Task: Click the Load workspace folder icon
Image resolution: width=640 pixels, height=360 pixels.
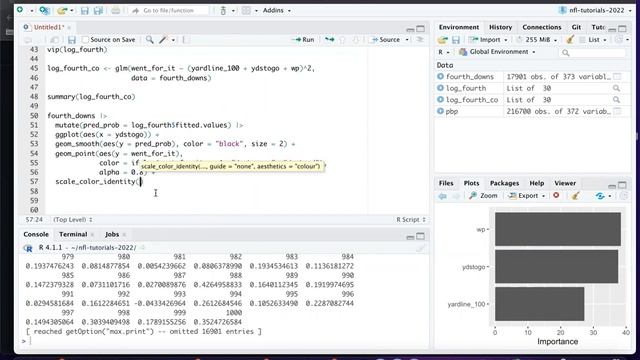Action: point(442,40)
